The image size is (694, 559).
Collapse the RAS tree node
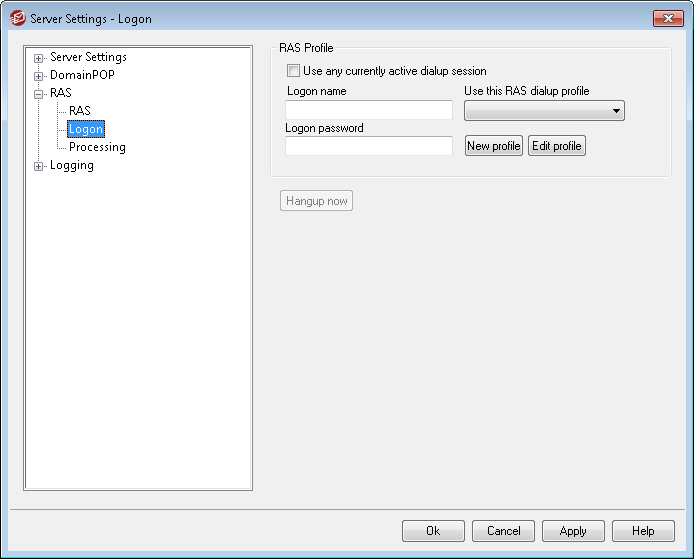click(x=39, y=94)
